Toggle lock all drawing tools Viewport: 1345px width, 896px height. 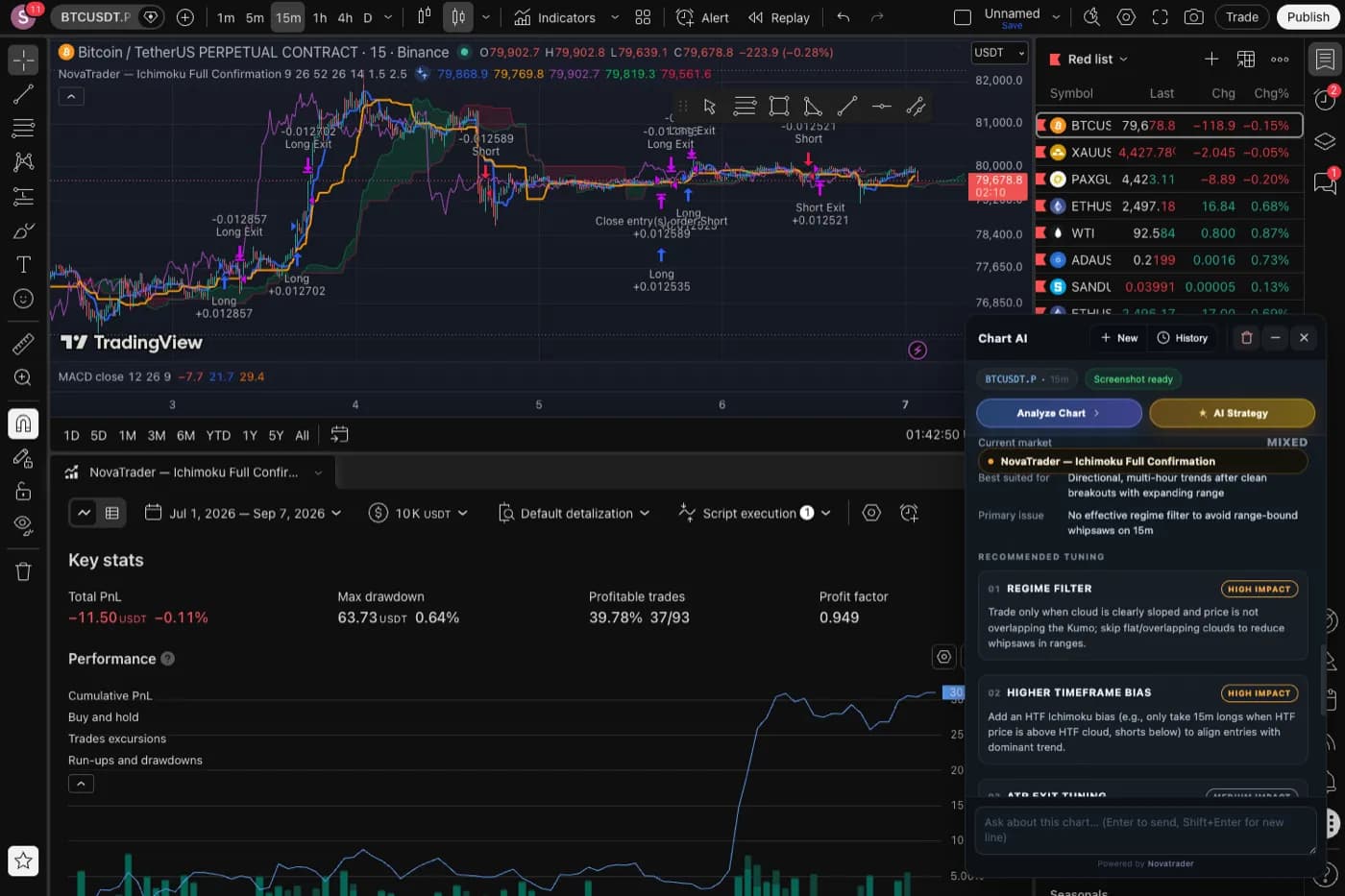pos(23,491)
